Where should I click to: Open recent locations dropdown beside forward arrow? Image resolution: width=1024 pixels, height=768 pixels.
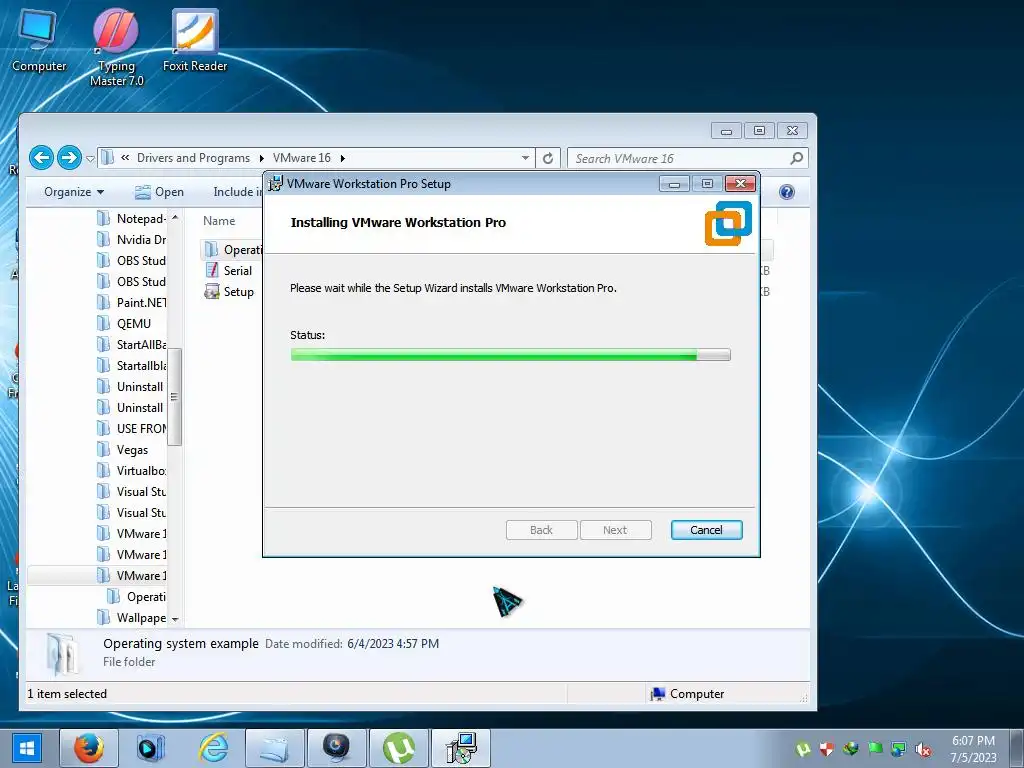[x=90, y=158]
